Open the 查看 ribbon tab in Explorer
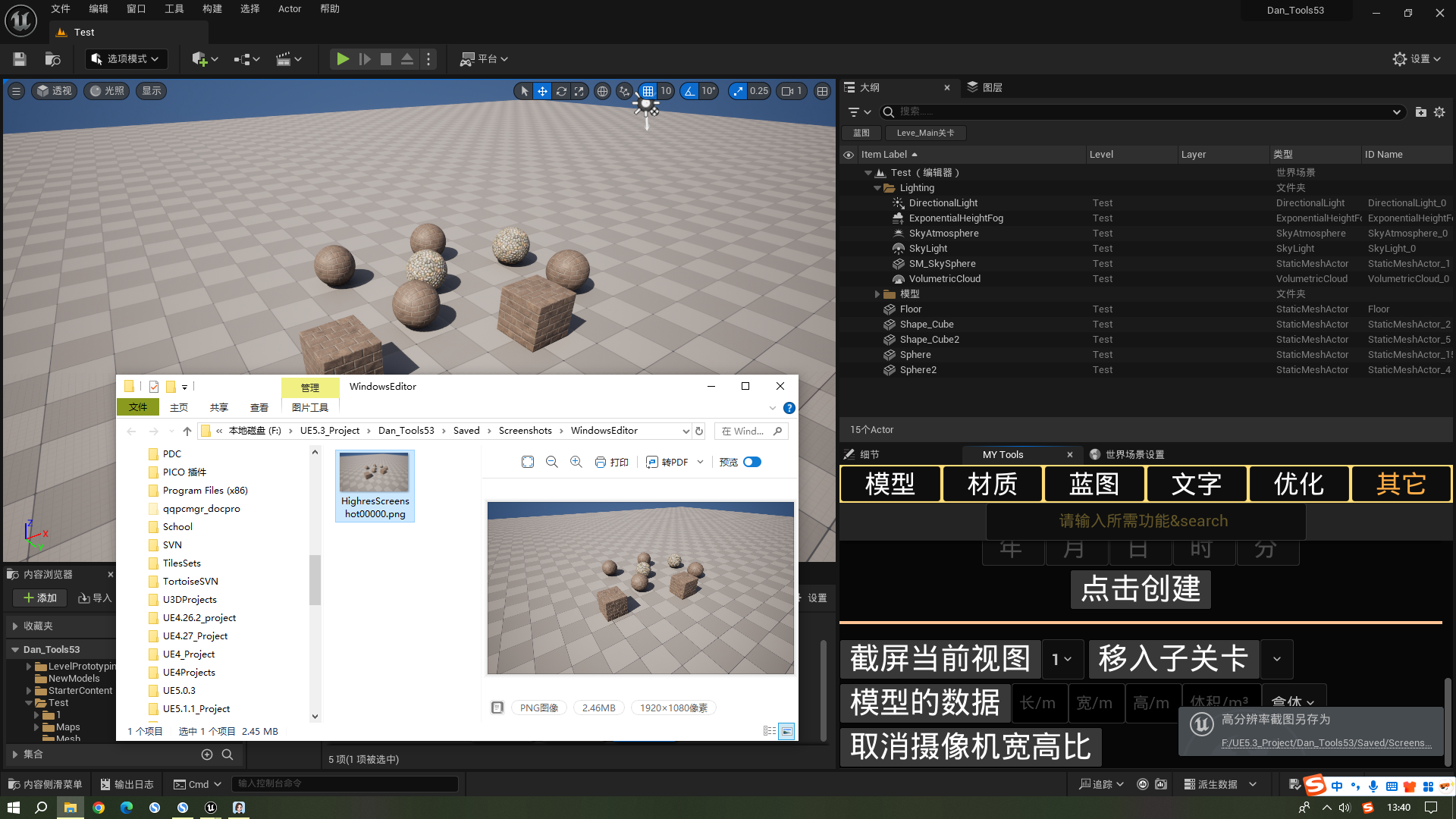 pyautogui.click(x=259, y=408)
